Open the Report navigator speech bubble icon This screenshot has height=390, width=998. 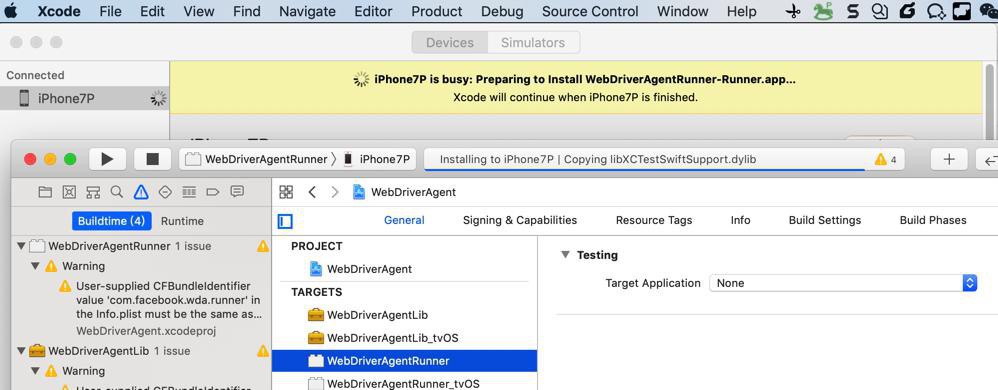click(237, 192)
